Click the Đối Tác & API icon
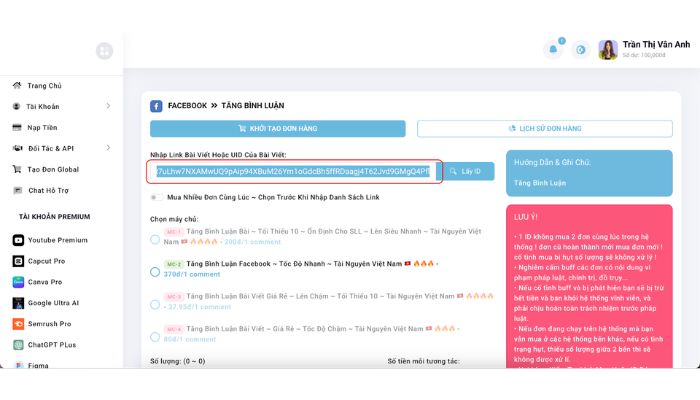This screenshot has width=700, height=400. pyautogui.click(x=17, y=148)
